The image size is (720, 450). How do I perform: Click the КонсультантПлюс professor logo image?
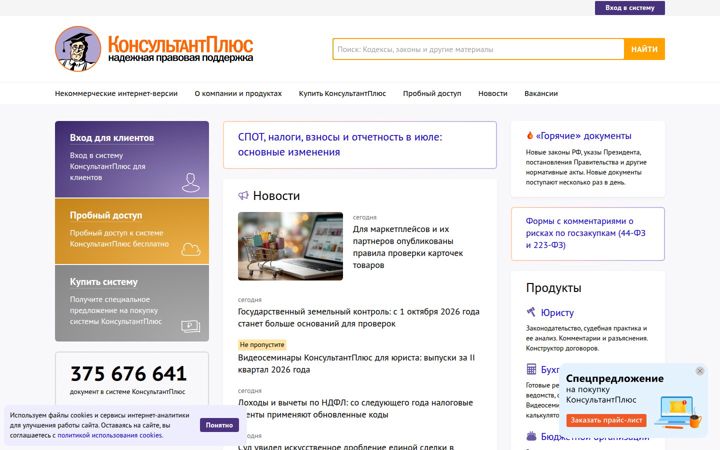click(x=78, y=49)
